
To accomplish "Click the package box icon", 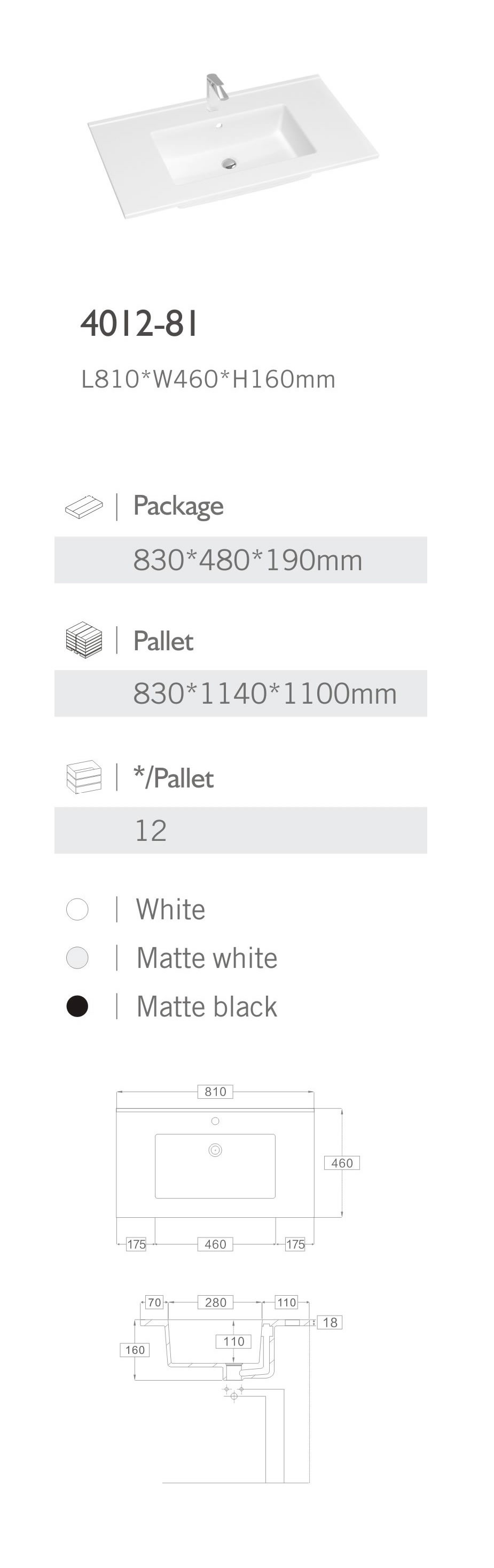I will [x=84, y=507].
